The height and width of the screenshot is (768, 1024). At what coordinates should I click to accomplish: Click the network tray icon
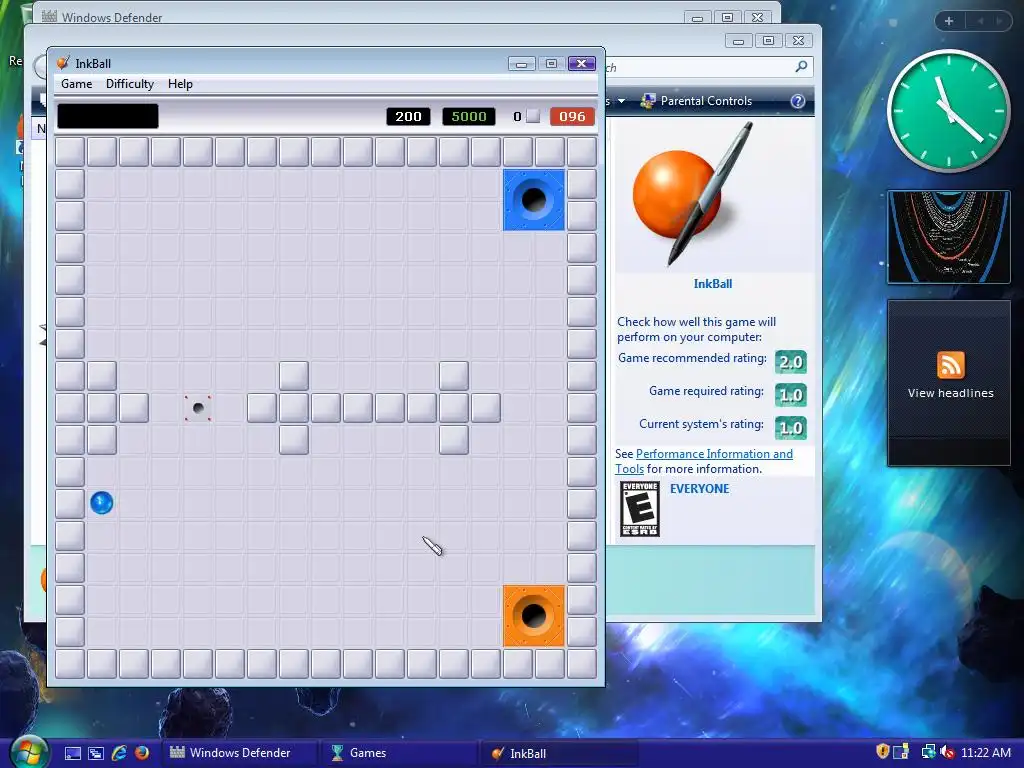pos(928,752)
